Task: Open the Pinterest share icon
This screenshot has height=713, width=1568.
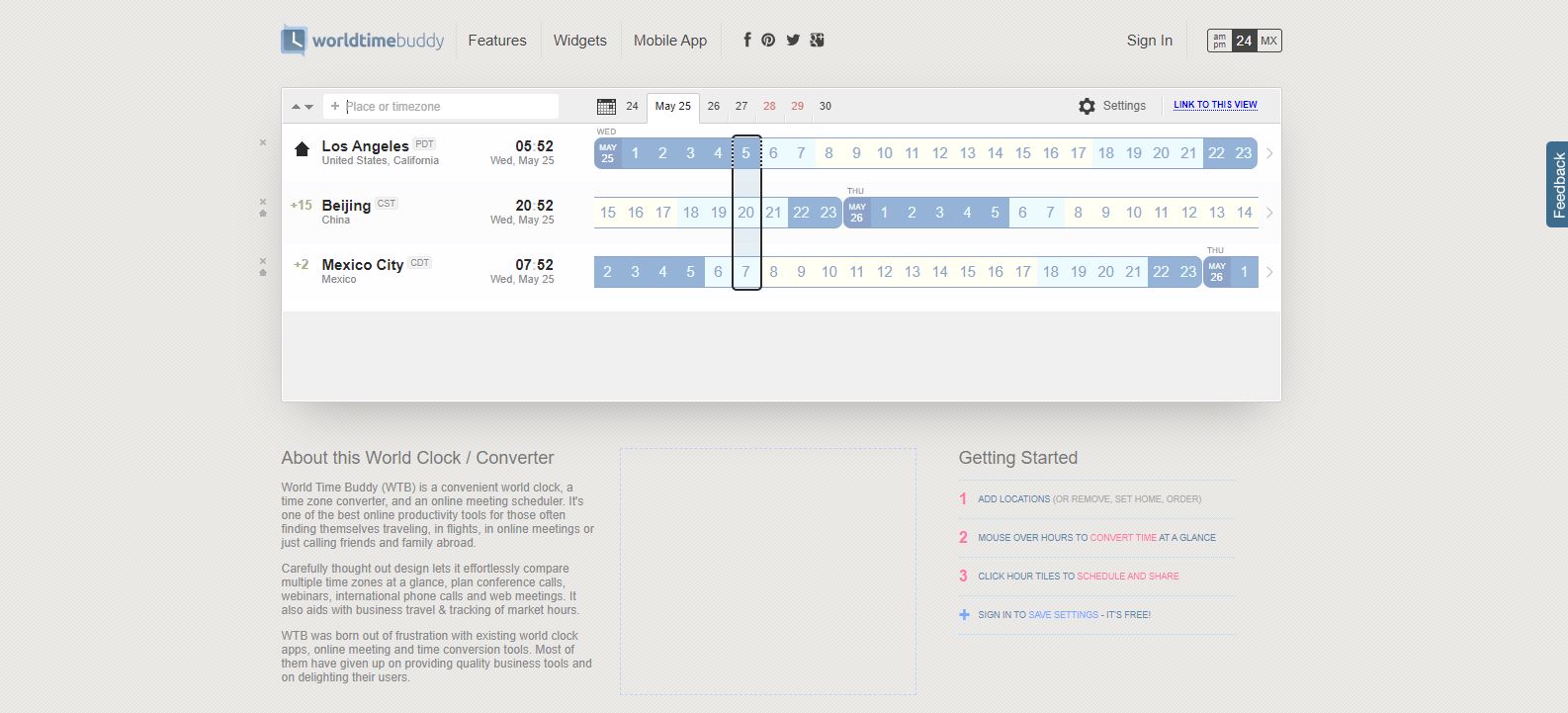Action: 768,40
